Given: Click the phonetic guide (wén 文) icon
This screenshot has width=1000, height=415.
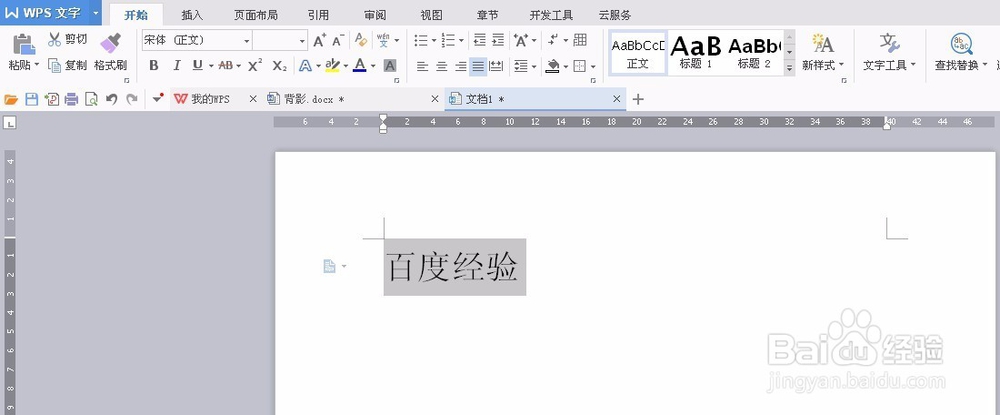Looking at the screenshot, I should (x=383, y=40).
